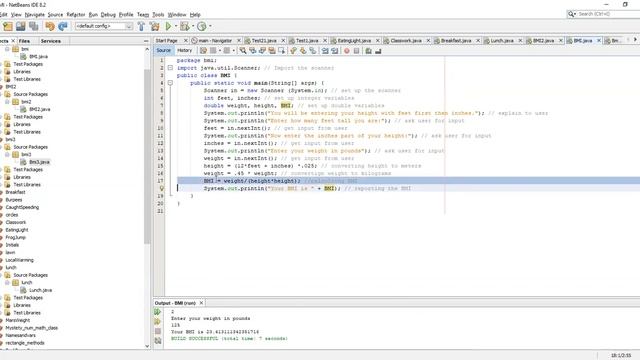Switch to the Breakfast.java tab
Screen dimensions: 640x360
pyautogui.click(x=456, y=41)
